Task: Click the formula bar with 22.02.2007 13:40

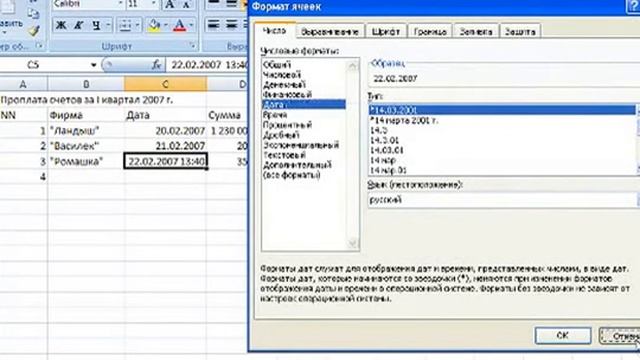Action: click(x=207, y=65)
